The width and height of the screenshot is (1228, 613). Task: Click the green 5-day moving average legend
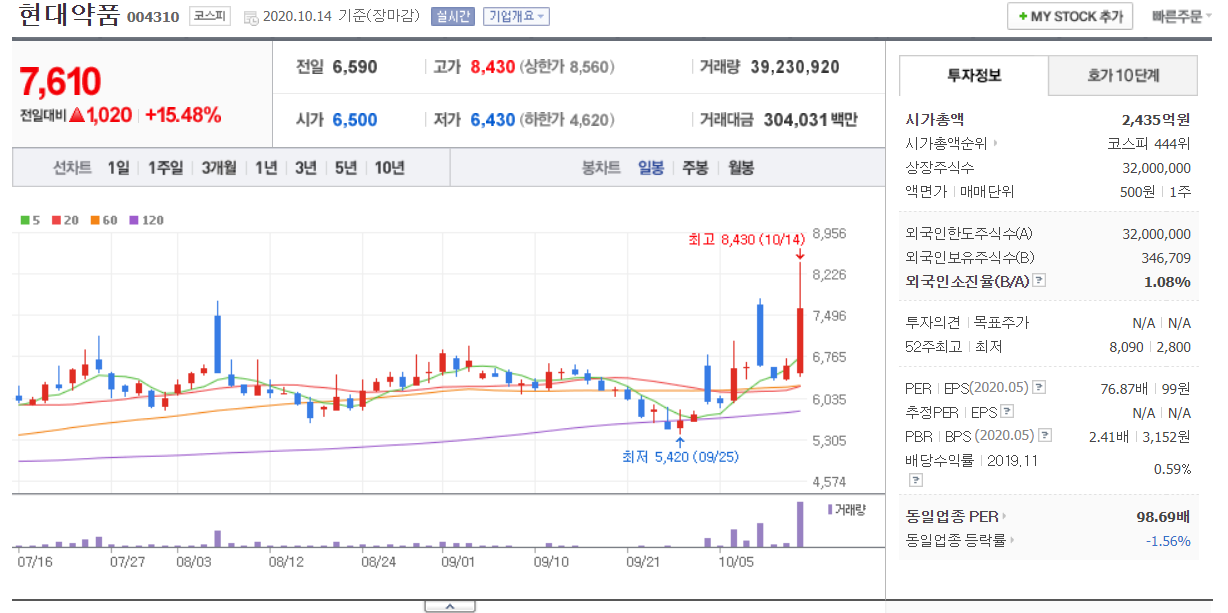[30, 220]
